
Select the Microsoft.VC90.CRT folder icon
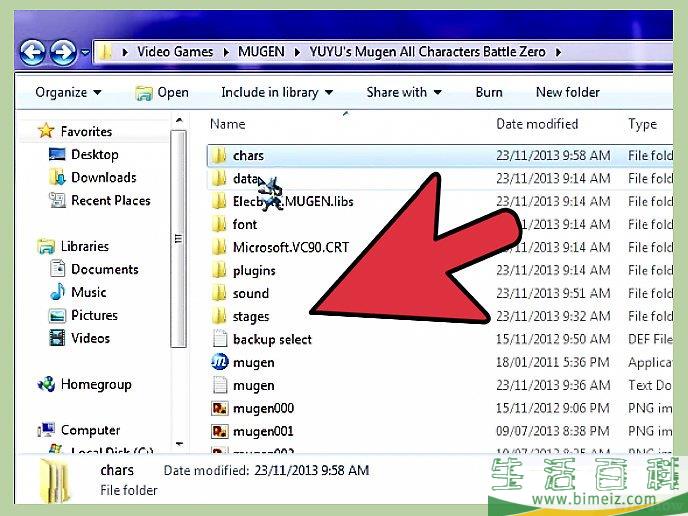click(x=219, y=247)
